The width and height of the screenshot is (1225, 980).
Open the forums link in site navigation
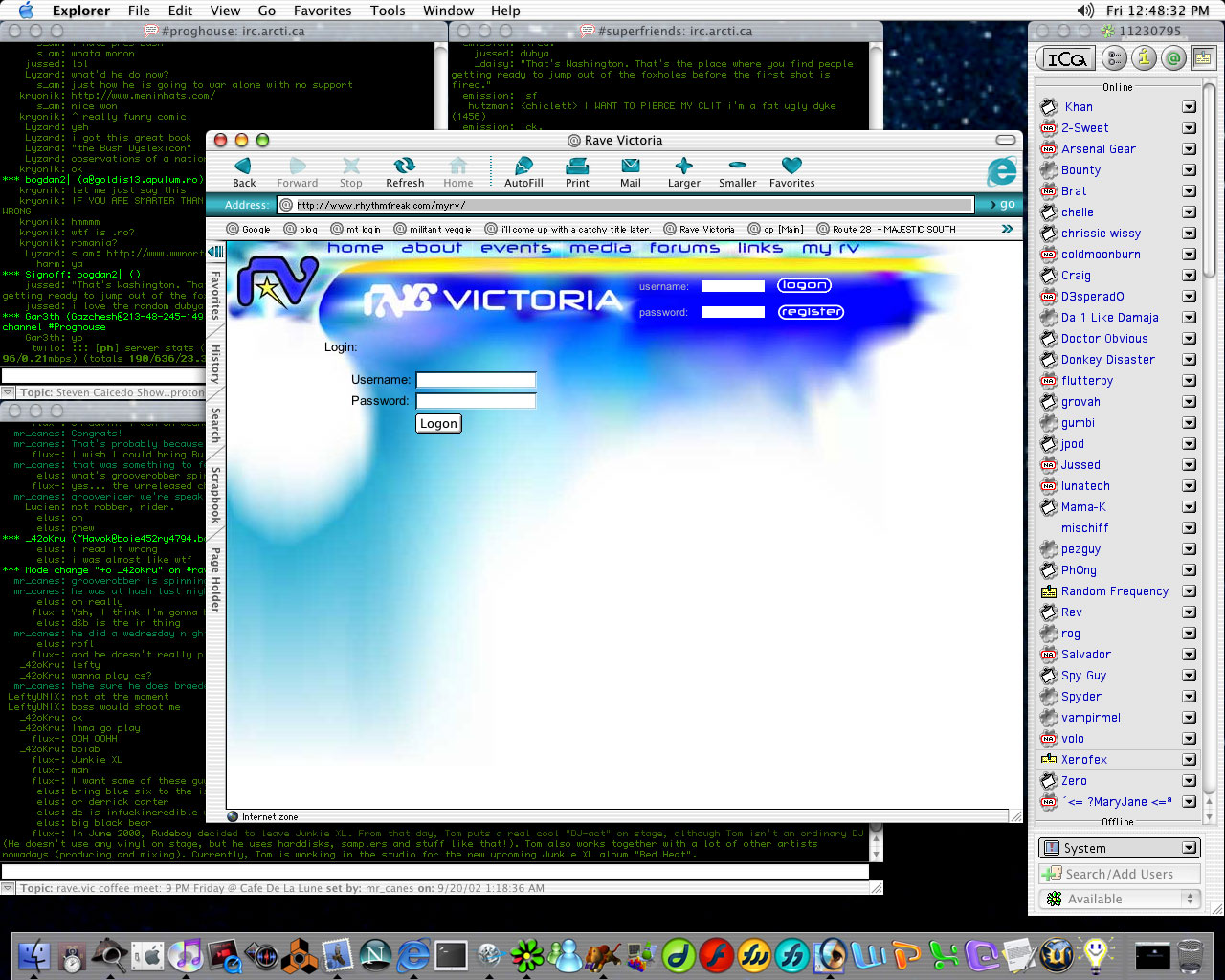(684, 248)
